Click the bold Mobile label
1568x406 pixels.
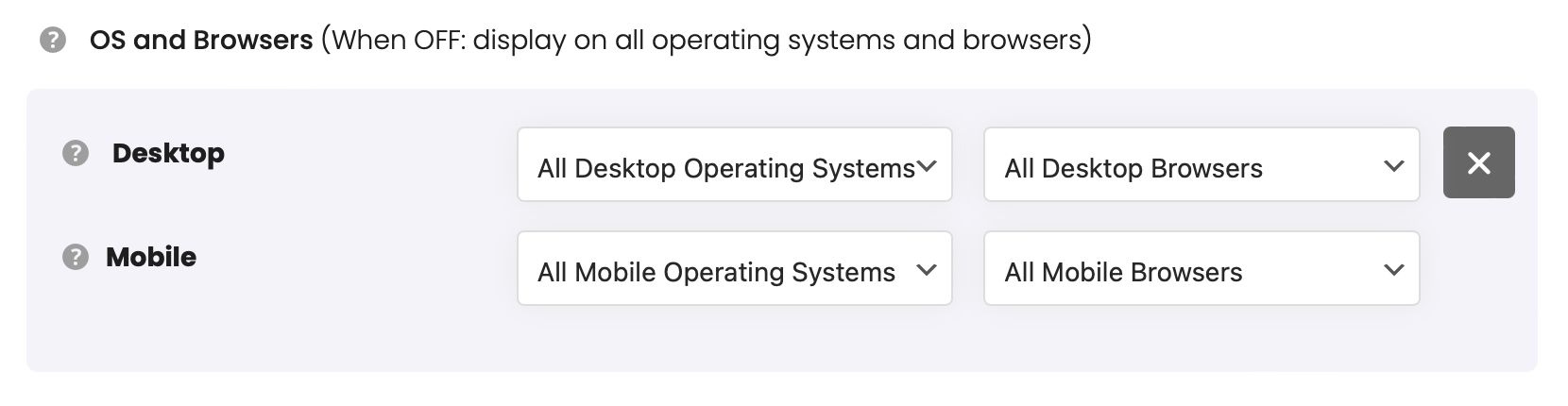pos(151,257)
